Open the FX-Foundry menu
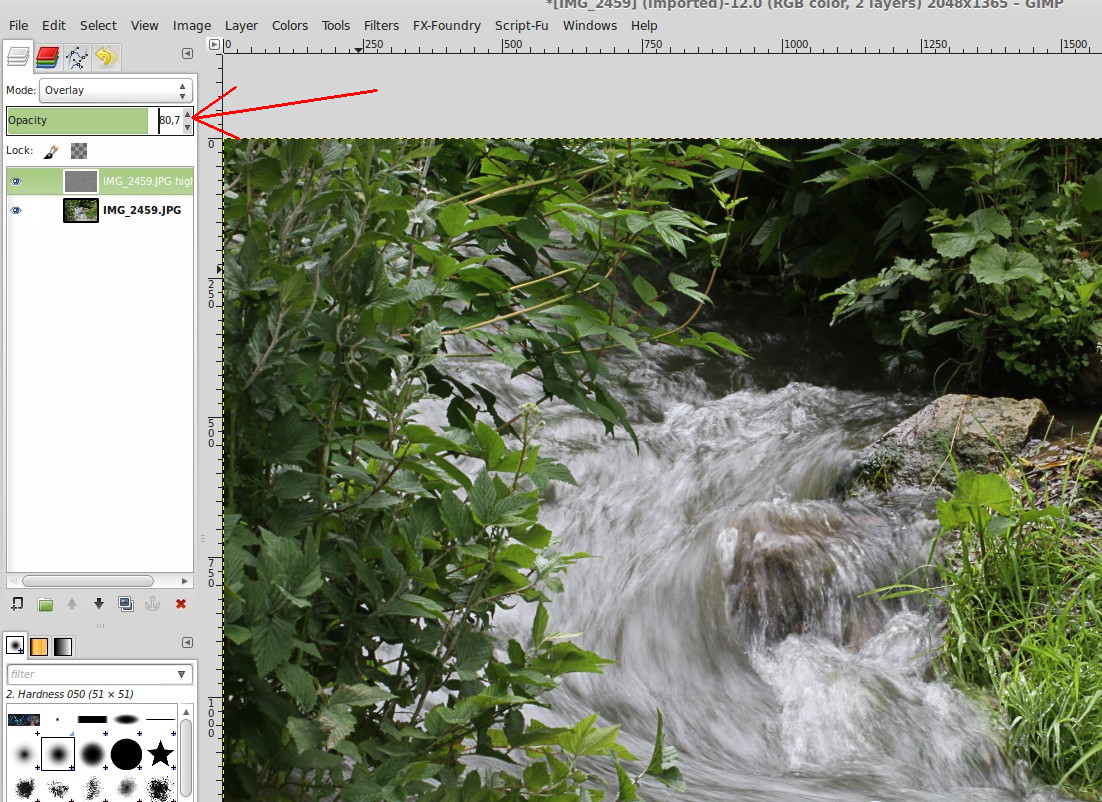The width and height of the screenshot is (1102, 802). pyautogui.click(x=446, y=25)
